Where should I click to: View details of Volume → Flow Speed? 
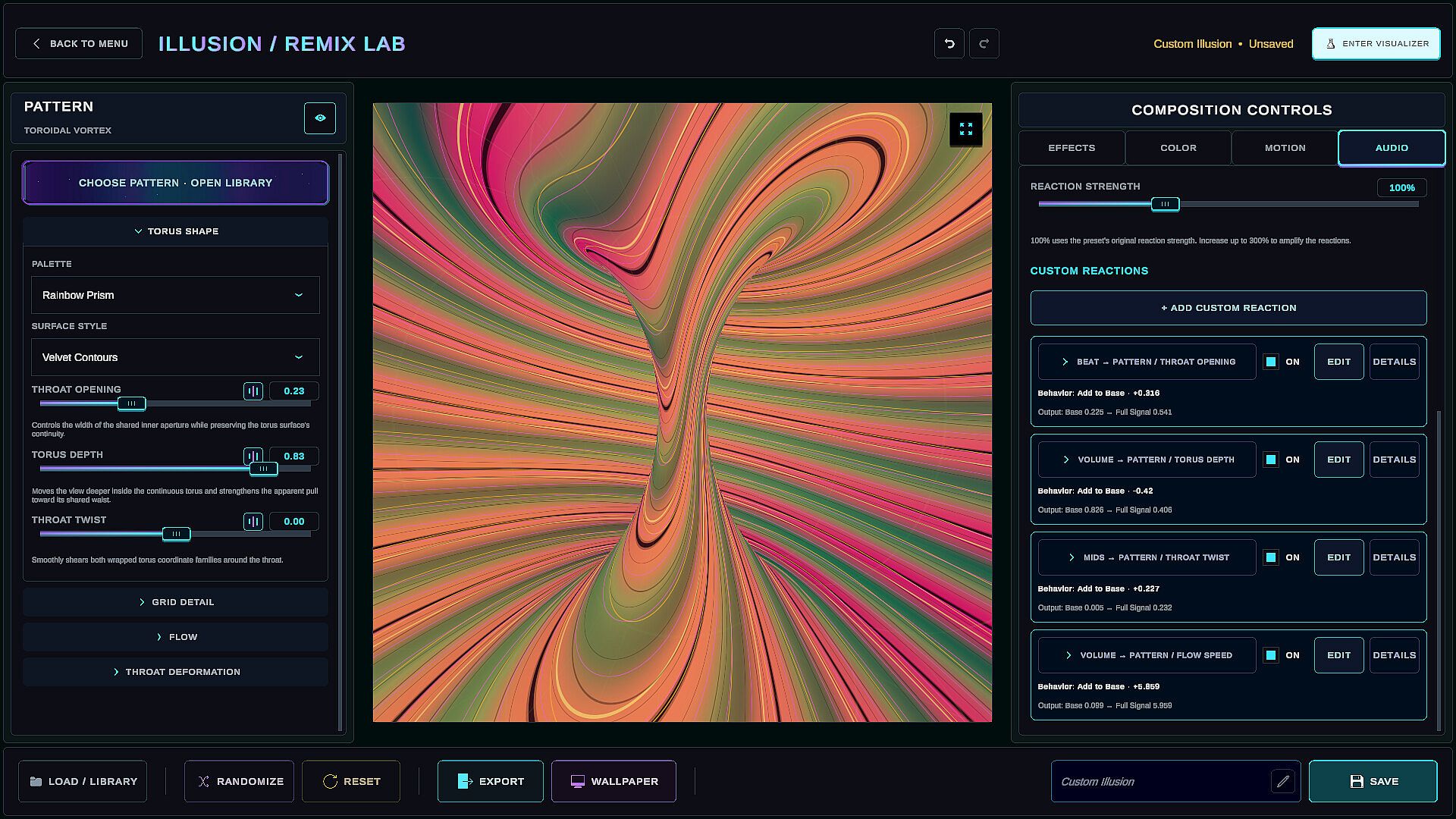(x=1394, y=655)
